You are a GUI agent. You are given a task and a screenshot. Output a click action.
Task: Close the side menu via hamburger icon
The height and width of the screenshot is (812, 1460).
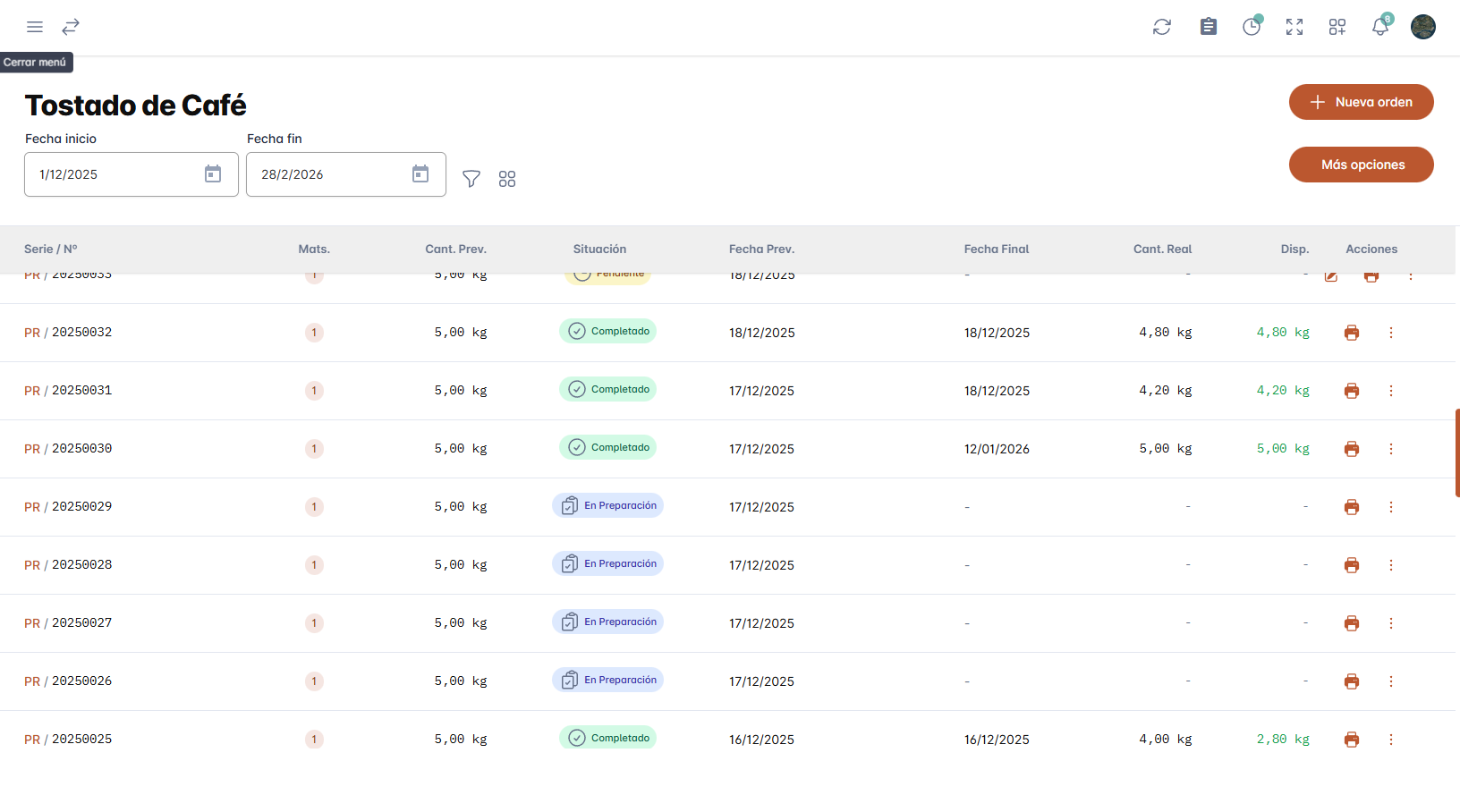[x=35, y=27]
